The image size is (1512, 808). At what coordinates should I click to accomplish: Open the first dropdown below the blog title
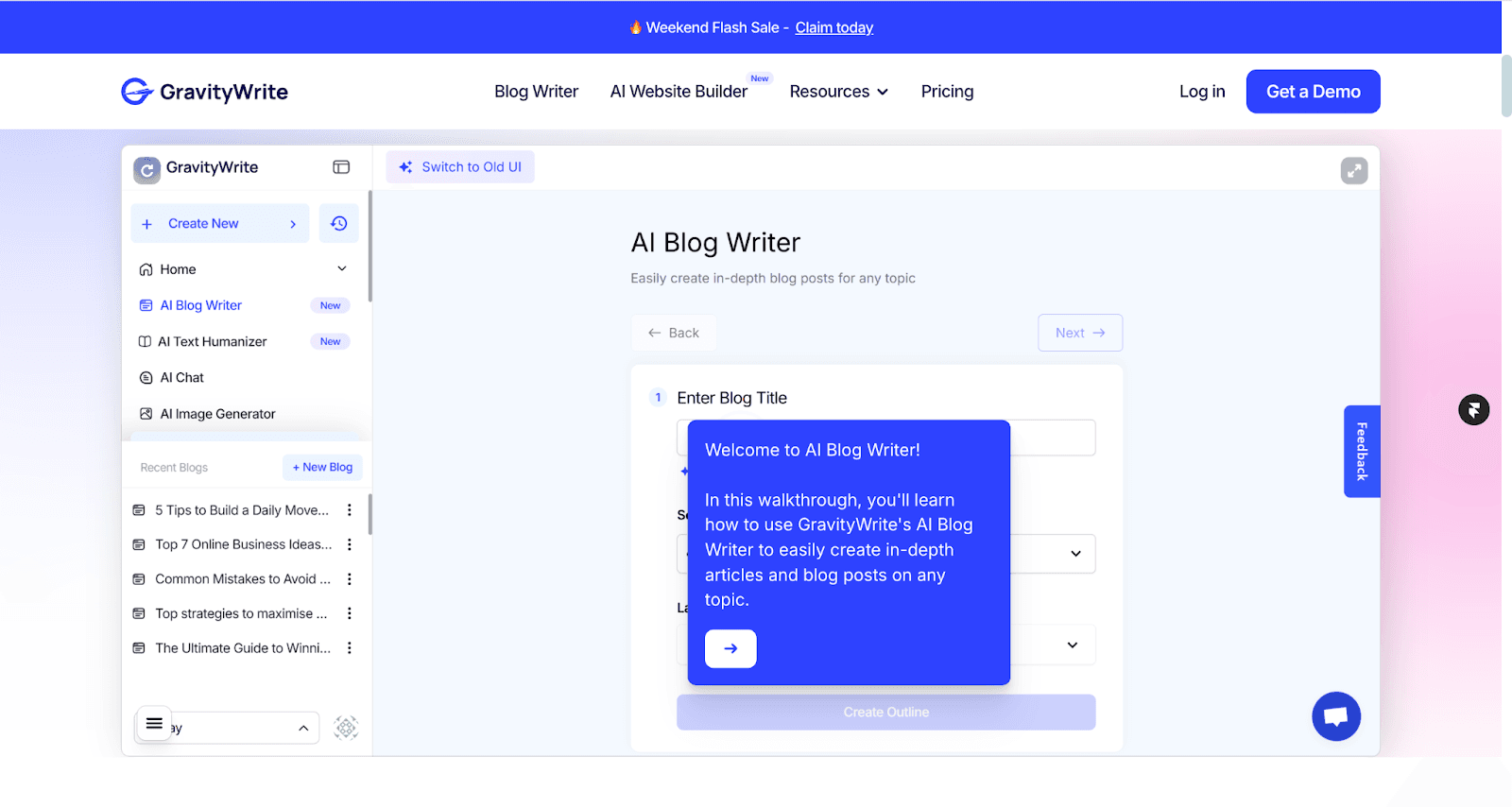coord(1075,554)
